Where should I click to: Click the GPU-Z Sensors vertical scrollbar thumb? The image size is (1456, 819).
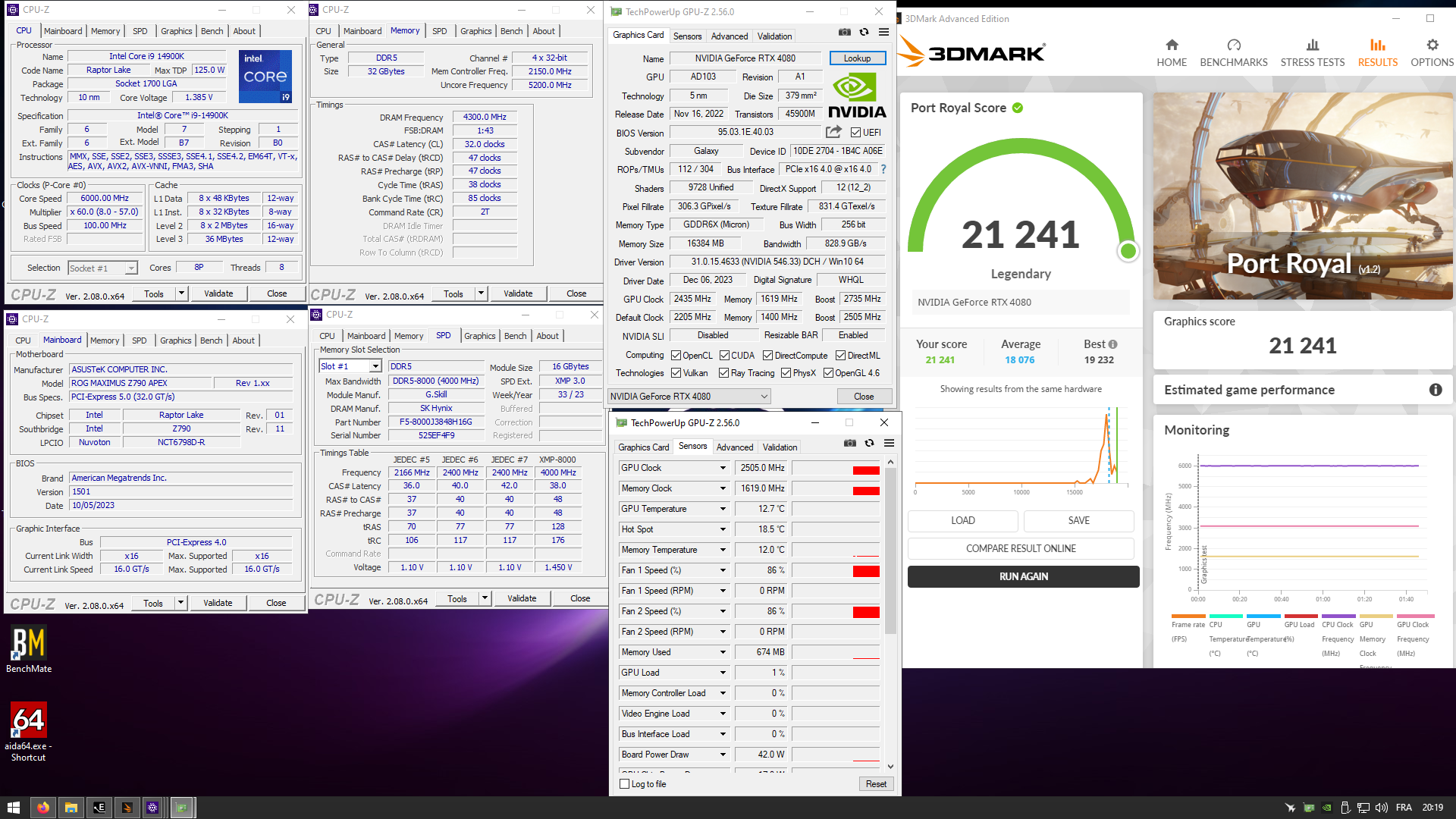click(890, 550)
